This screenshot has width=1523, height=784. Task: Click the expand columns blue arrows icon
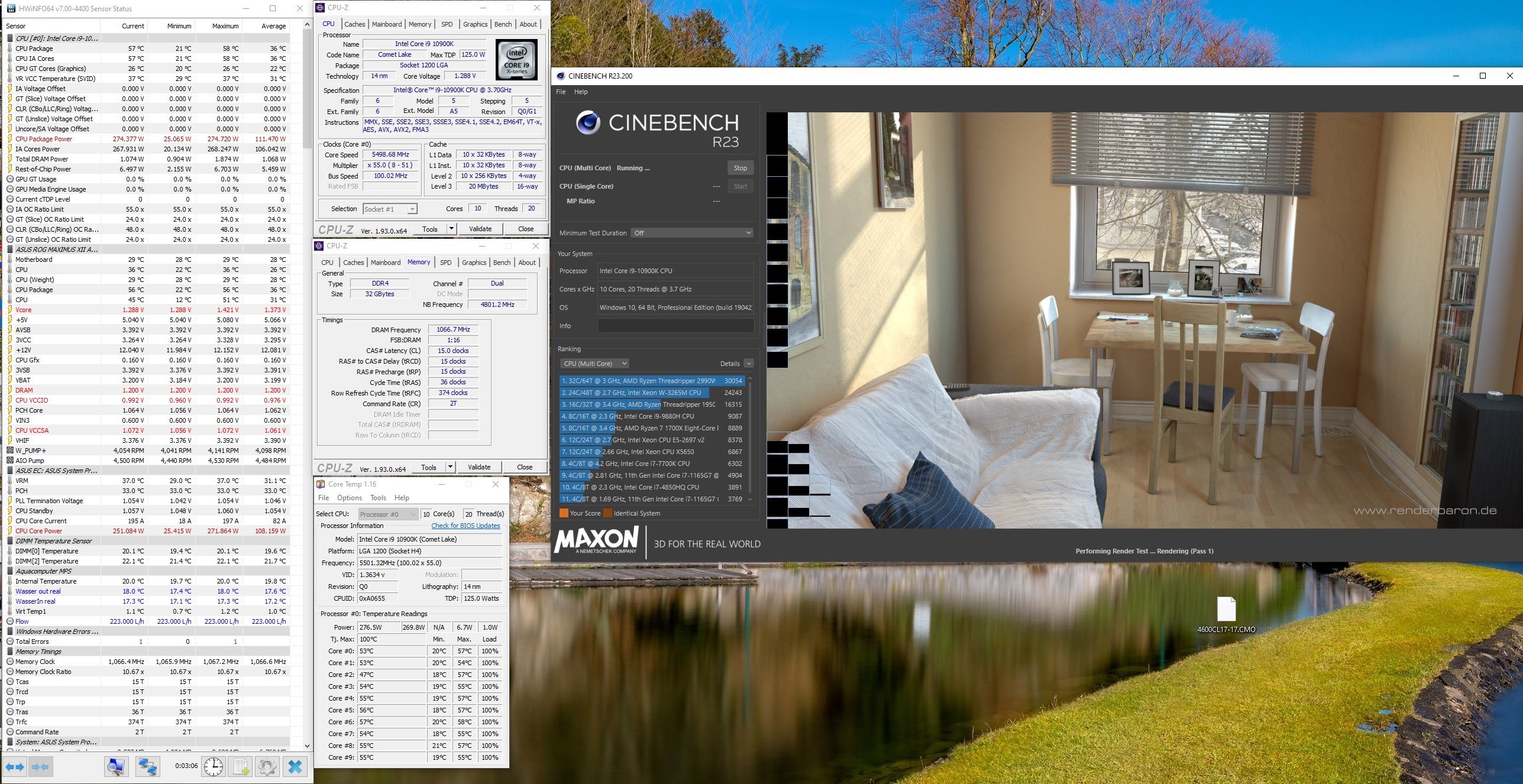pyautogui.click(x=15, y=767)
